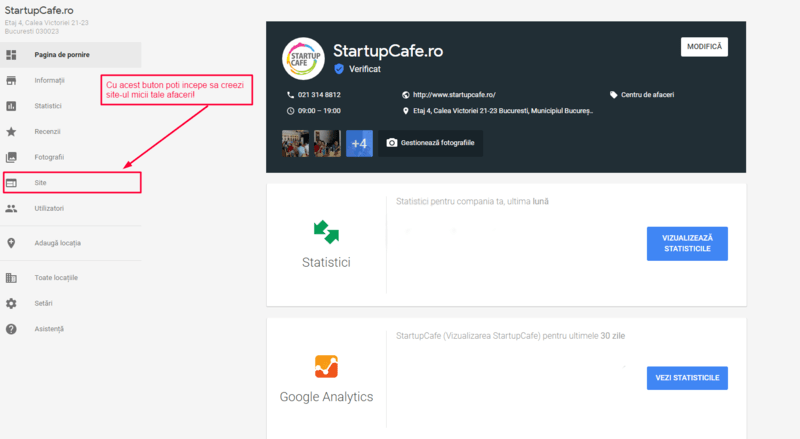Viewport: 800px width, 439px height.
Task: Click the Utilizatori people icon
Action: [11, 208]
